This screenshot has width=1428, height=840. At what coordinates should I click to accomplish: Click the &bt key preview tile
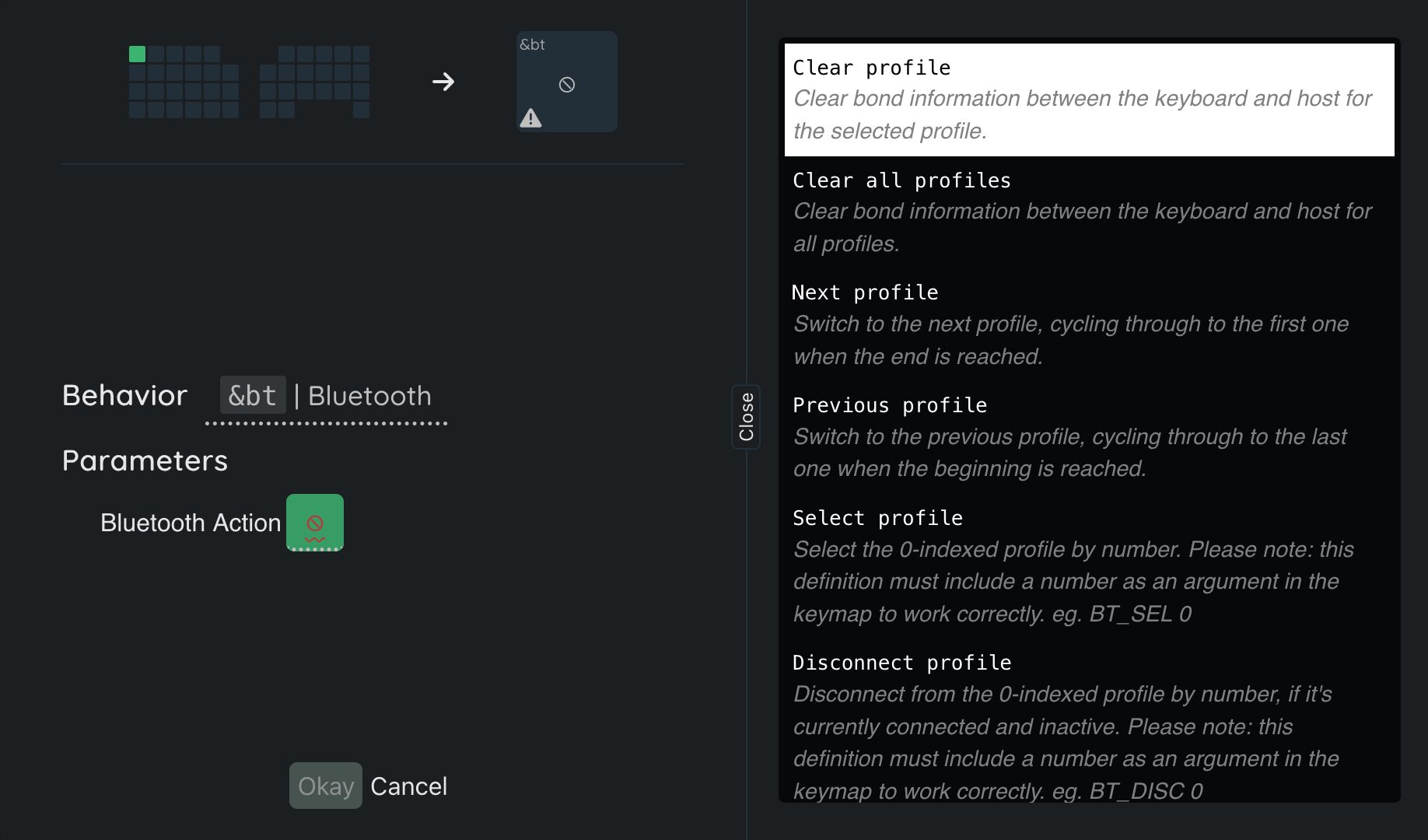[567, 82]
